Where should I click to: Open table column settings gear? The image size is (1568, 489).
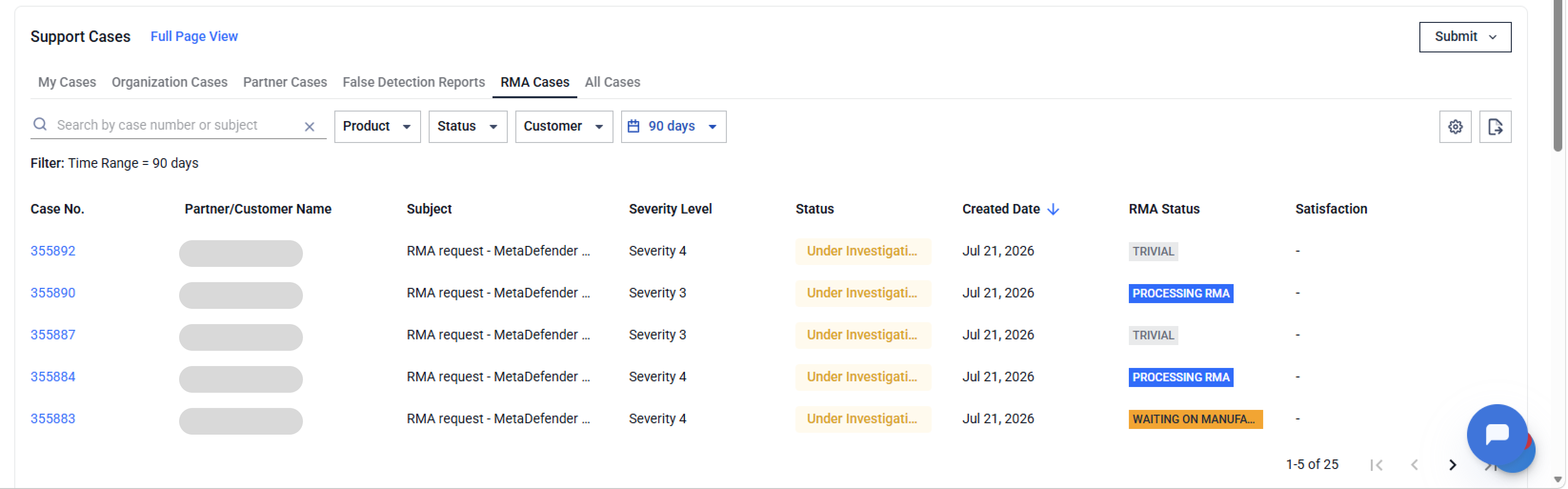pos(1456,127)
